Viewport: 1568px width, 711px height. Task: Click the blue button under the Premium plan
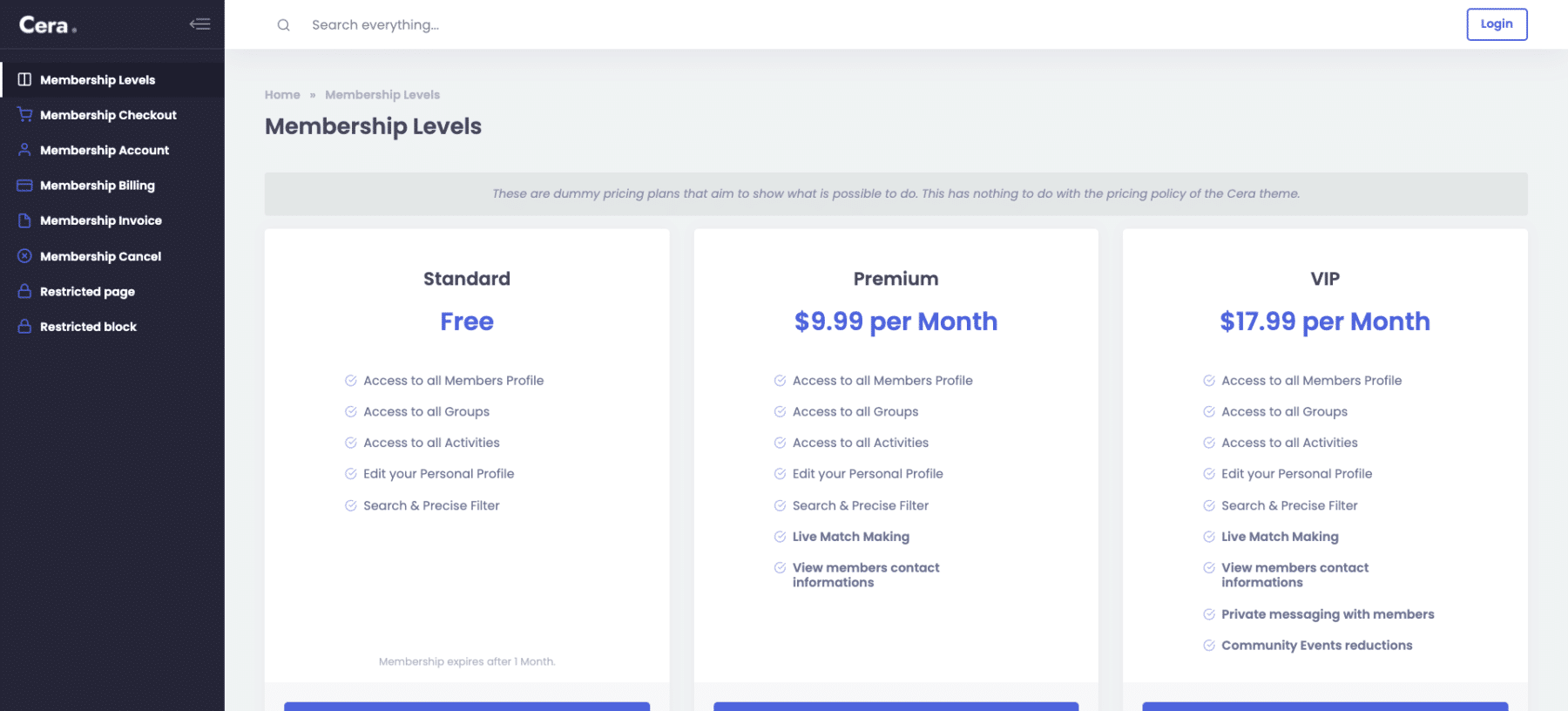click(896, 708)
